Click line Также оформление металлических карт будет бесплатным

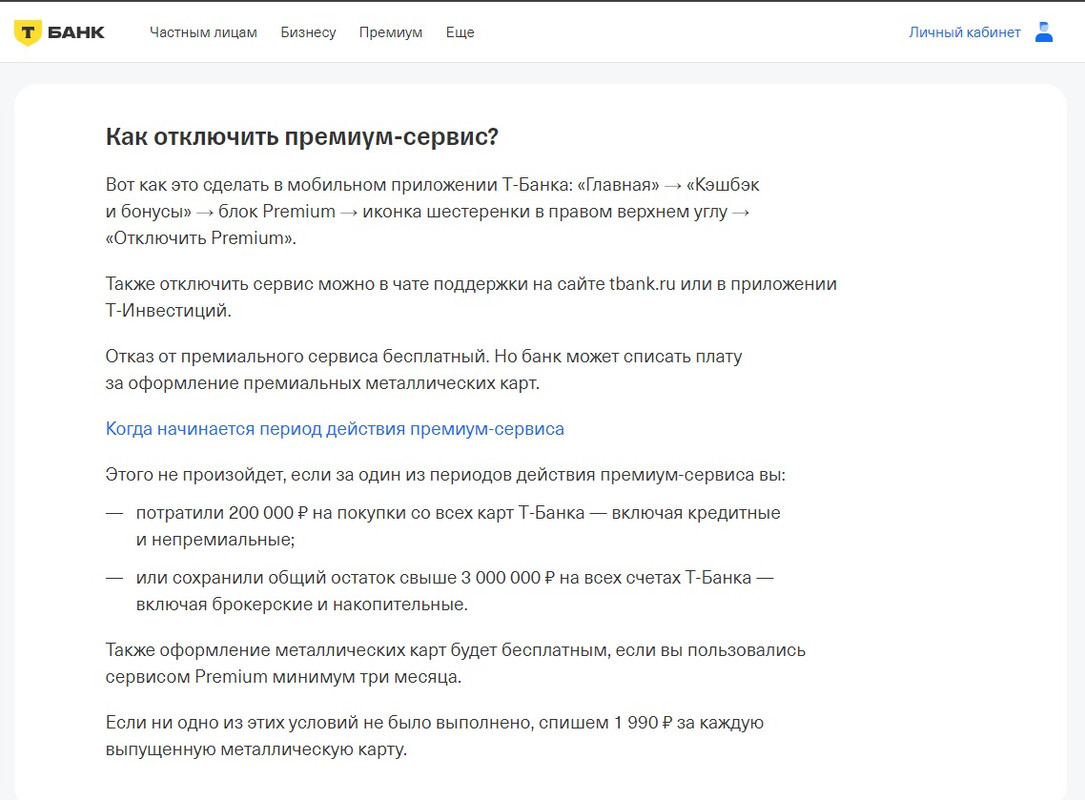coord(455,651)
